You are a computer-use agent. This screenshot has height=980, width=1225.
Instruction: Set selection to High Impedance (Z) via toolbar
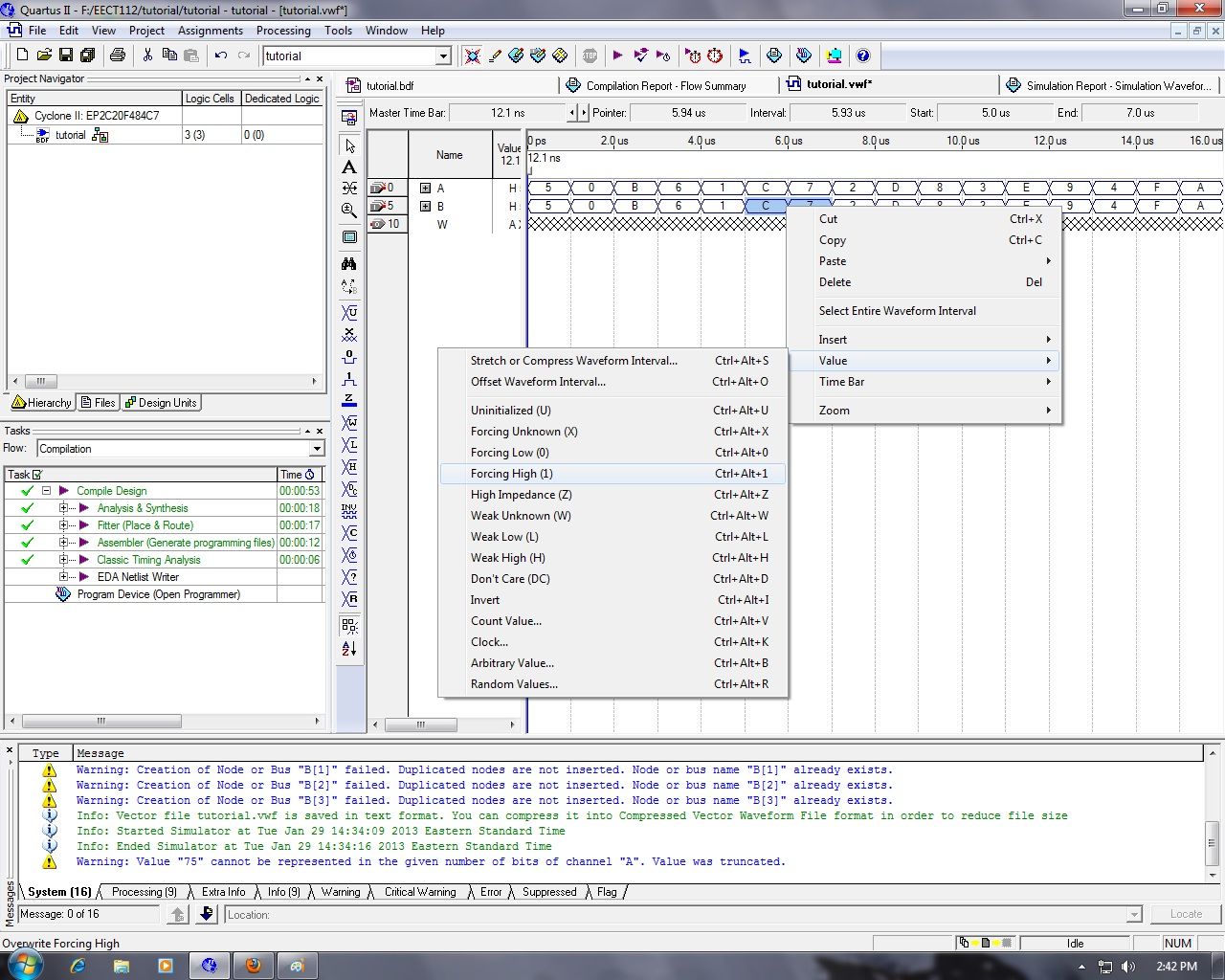pyautogui.click(x=349, y=402)
